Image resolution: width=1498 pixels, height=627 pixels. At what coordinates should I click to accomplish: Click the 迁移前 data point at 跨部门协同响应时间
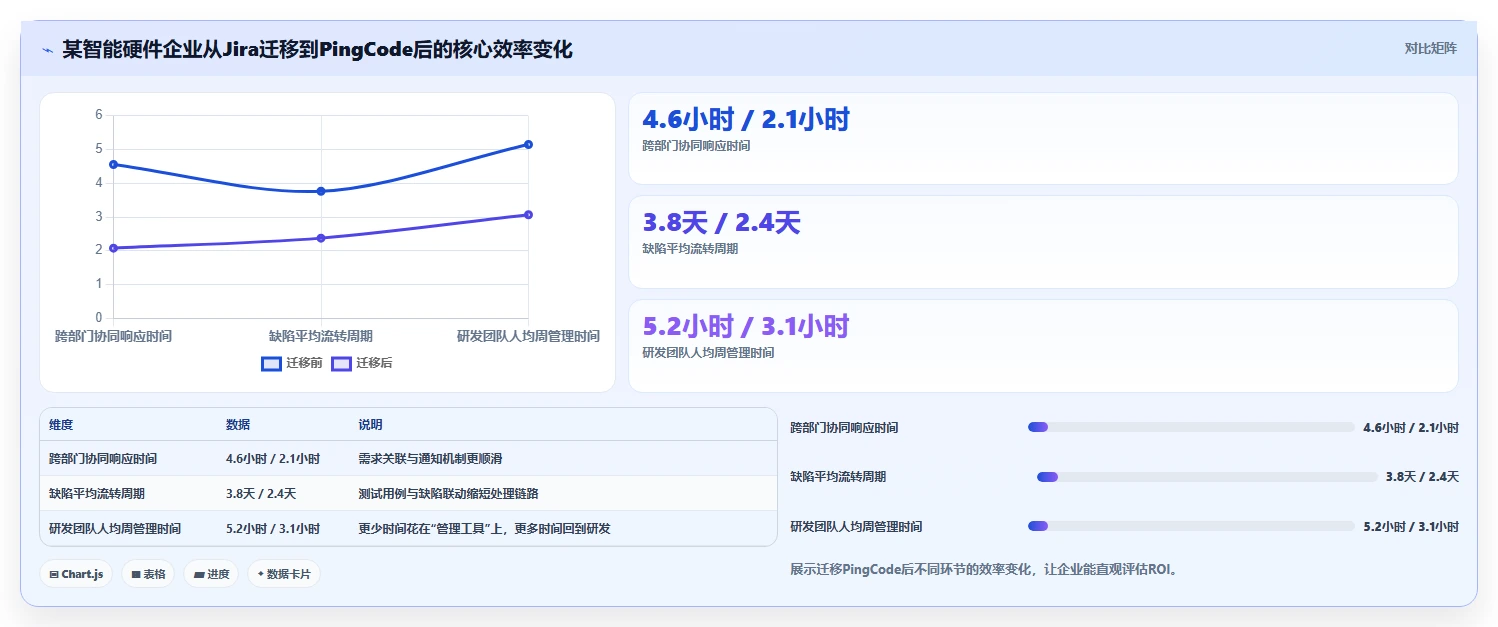point(113,164)
